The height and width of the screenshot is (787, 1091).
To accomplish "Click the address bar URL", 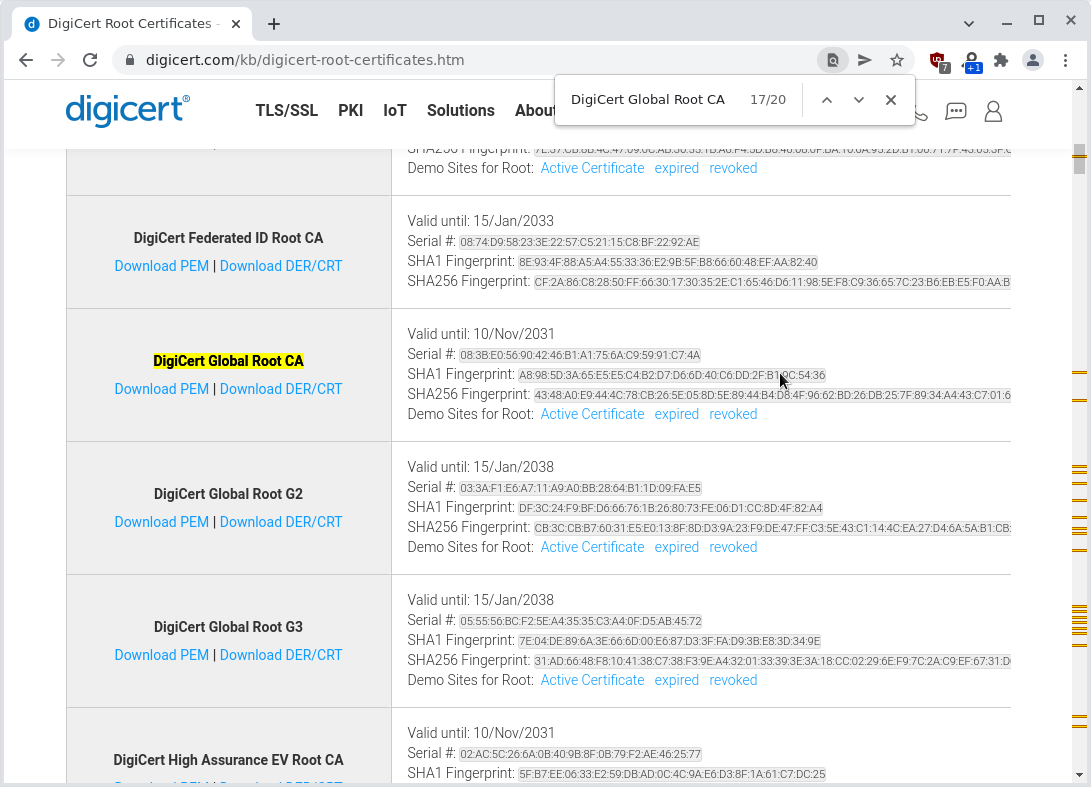I will click(305, 60).
